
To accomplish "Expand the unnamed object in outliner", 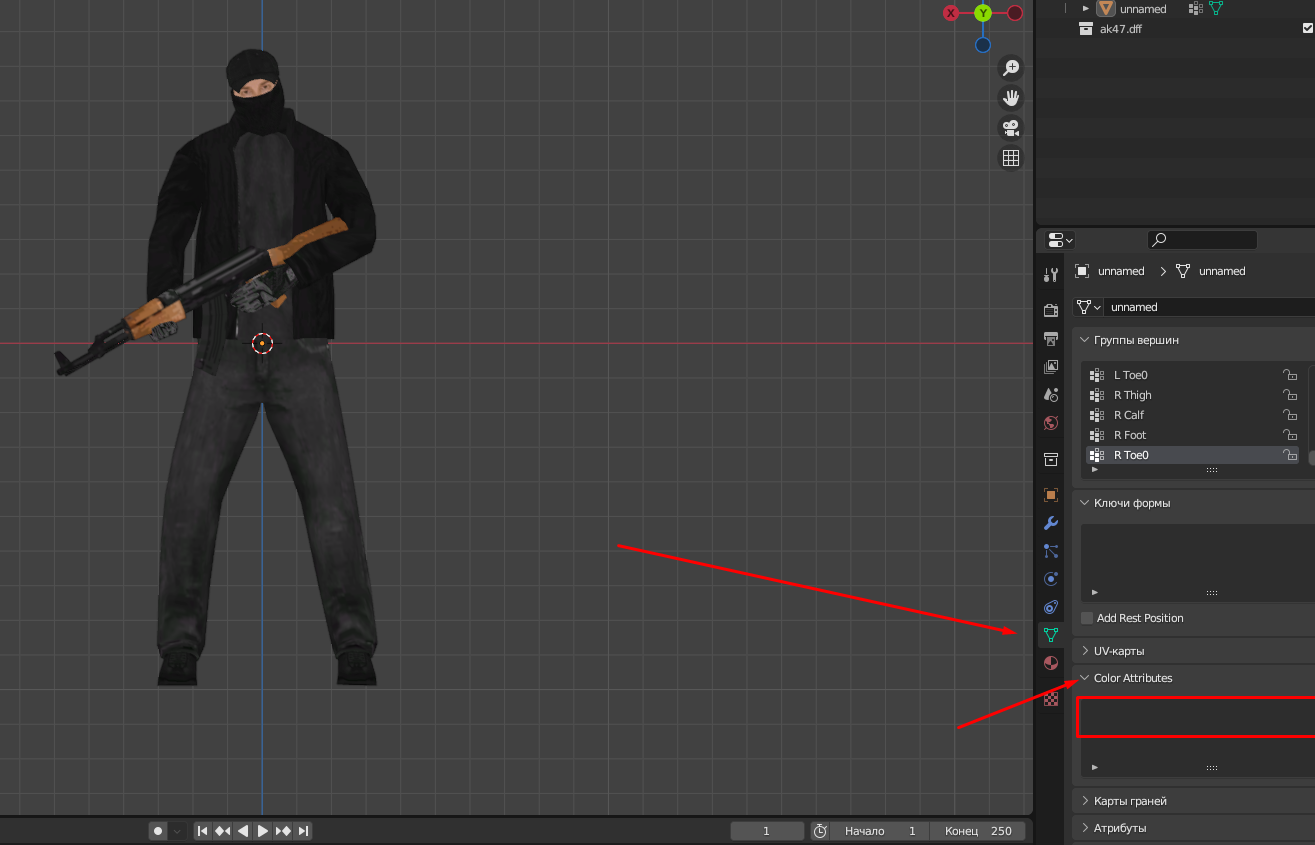I will tap(1086, 9).
